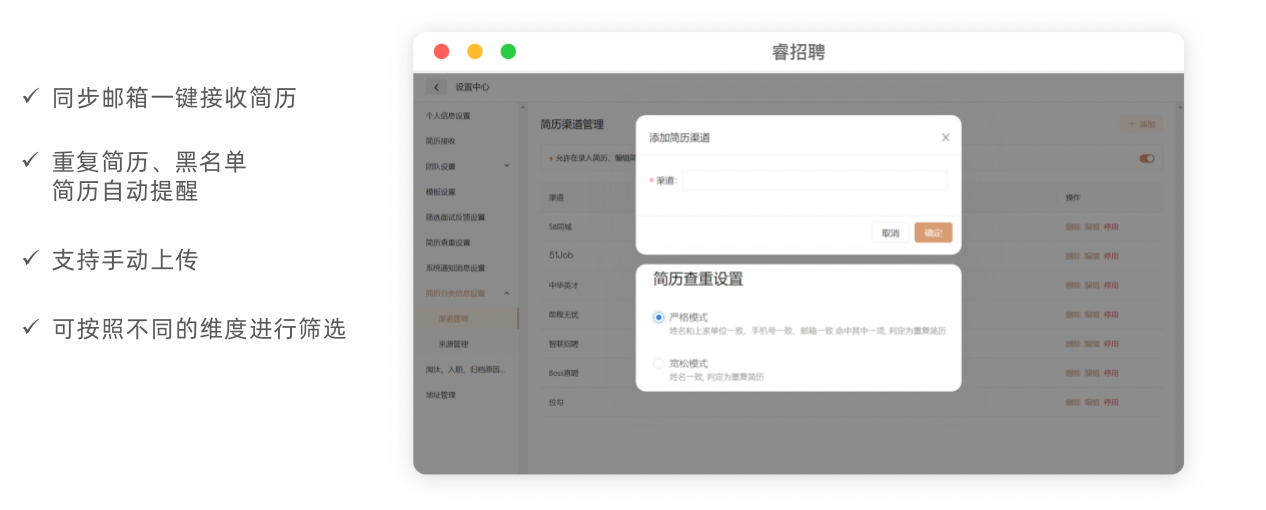Image resolution: width=1266 pixels, height=510 pixels.
Task: Click the 可按照不同的维度进行筛选 feature text
Action: pos(199,328)
